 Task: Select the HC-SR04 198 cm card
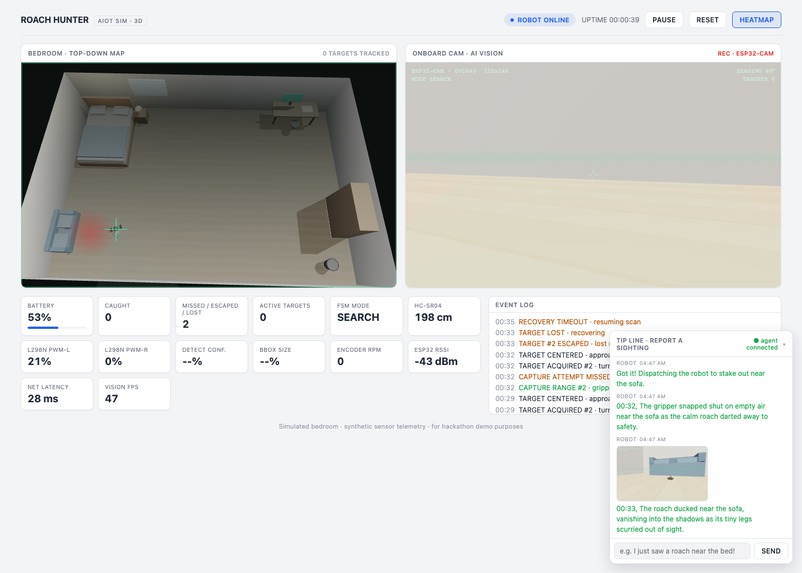(x=444, y=316)
